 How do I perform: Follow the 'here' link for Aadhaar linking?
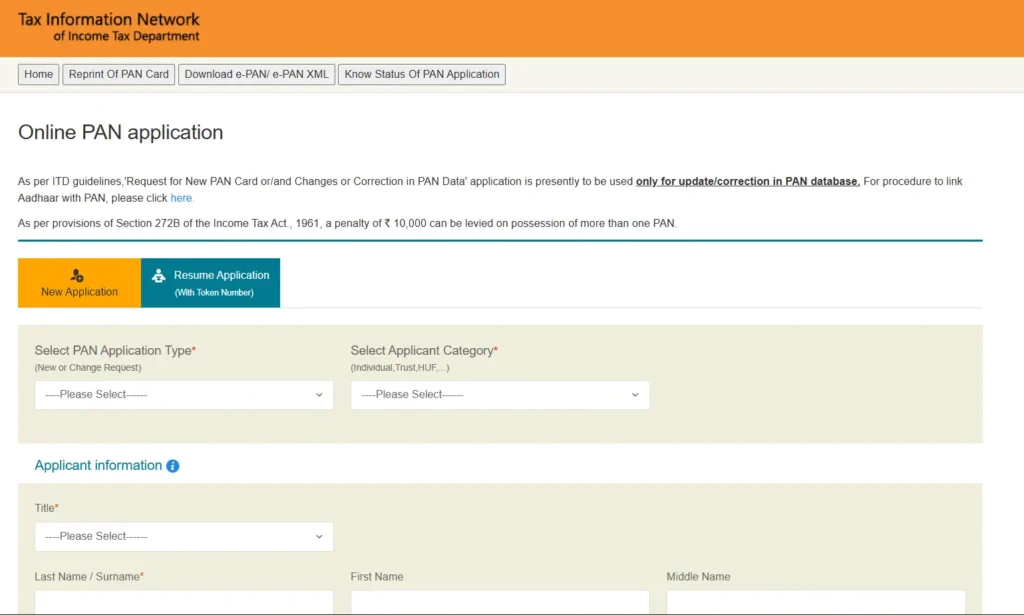pyautogui.click(x=181, y=198)
